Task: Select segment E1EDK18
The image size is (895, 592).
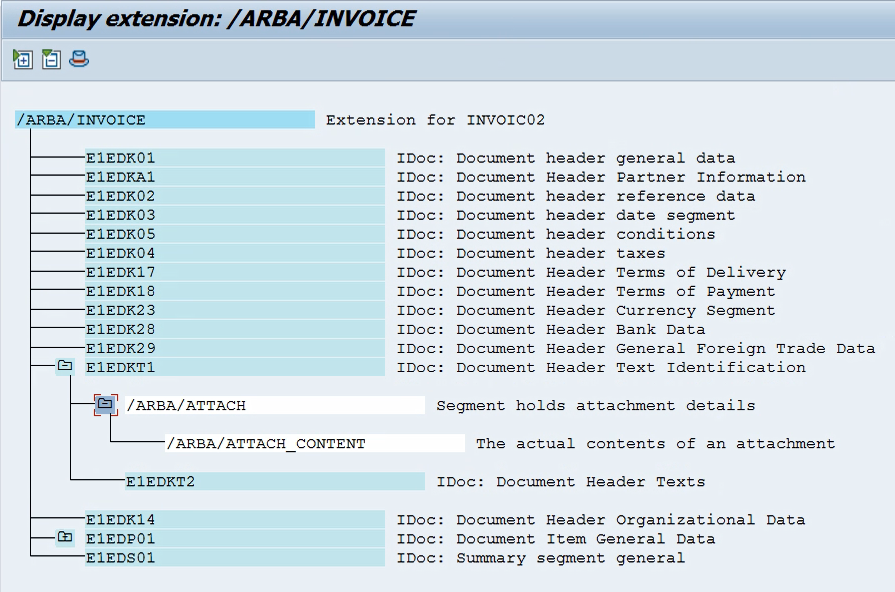Action: click(235, 291)
